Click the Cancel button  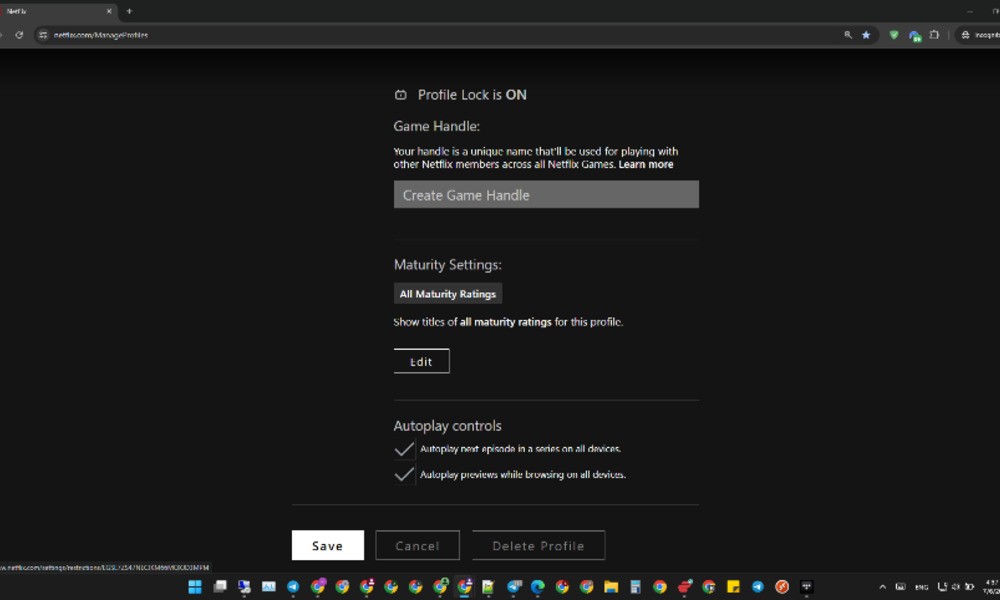[x=418, y=546]
